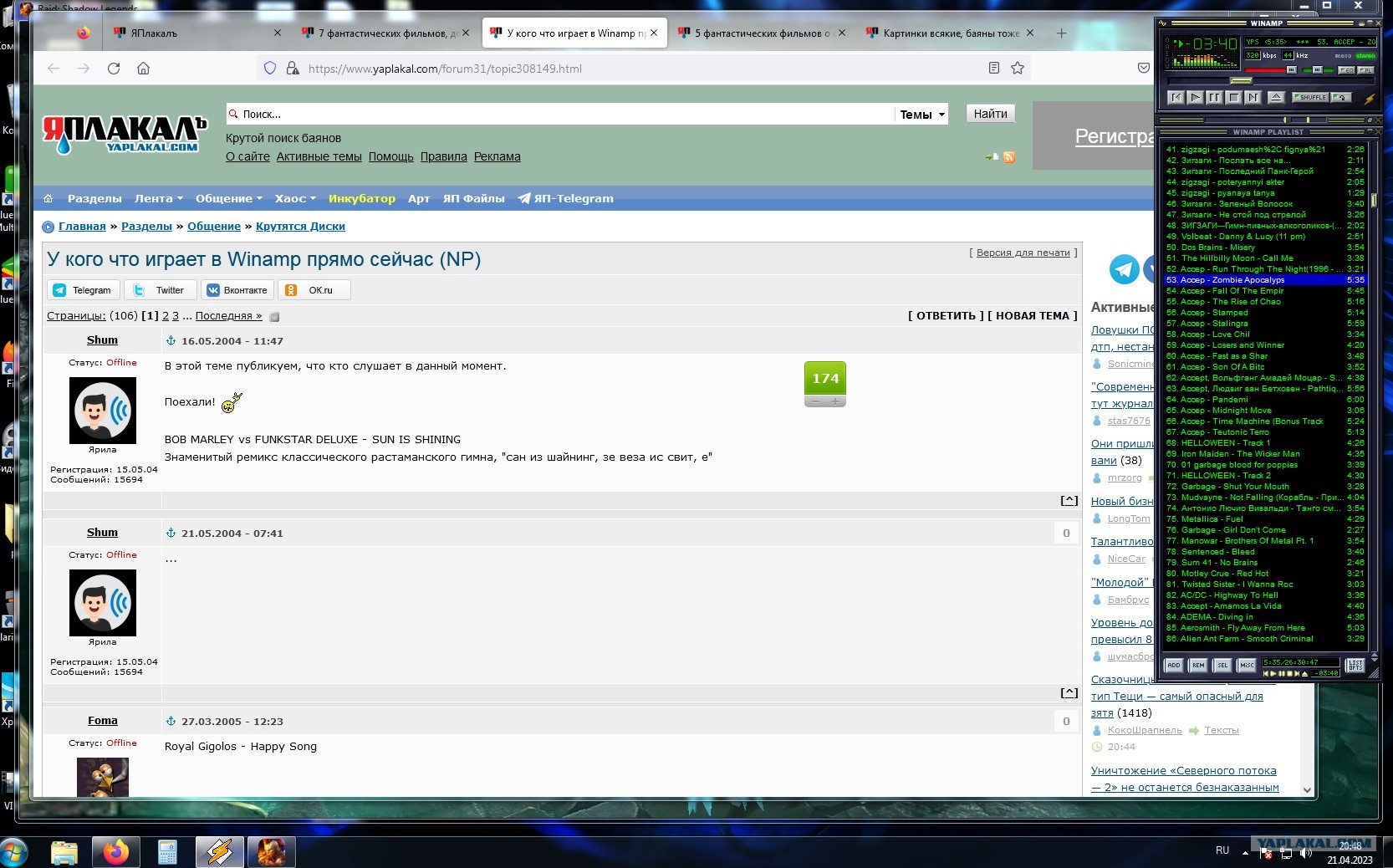This screenshot has width=1393, height=868.
Task: Open the 'ЯП Файлы' menu item
Action: click(x=474, y=198)
